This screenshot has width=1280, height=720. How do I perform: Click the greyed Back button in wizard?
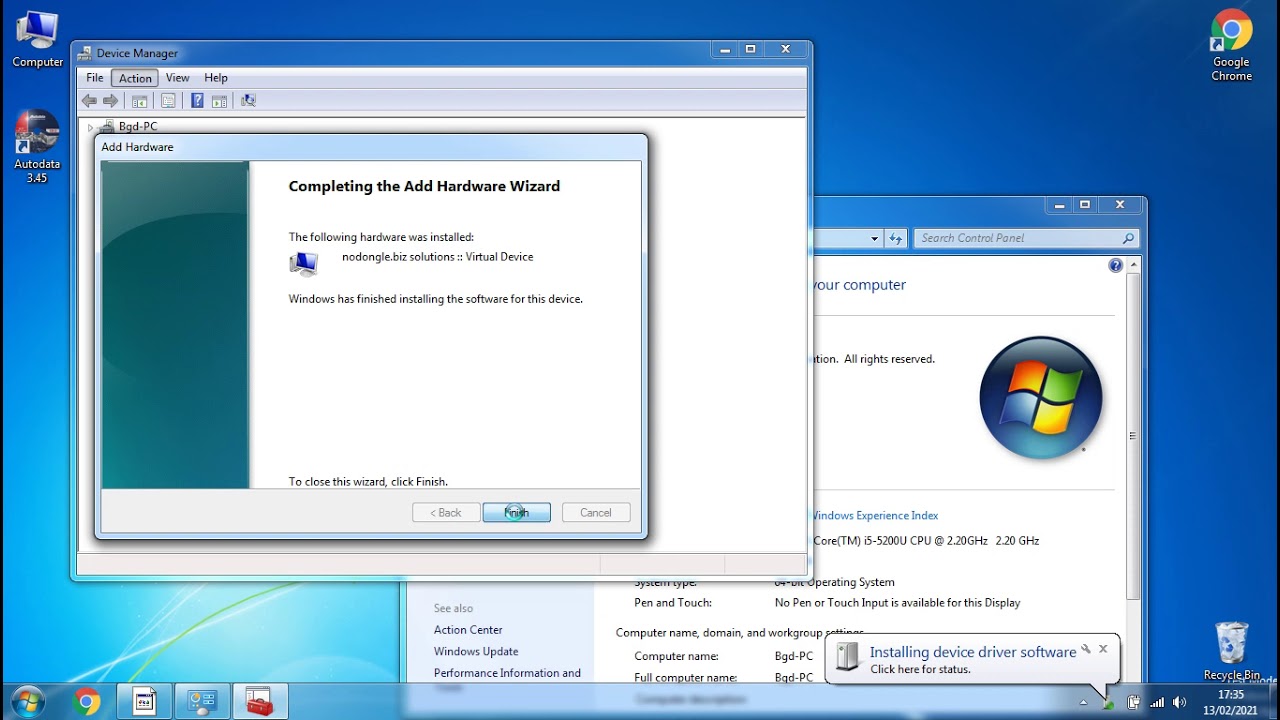click(446, 512)
